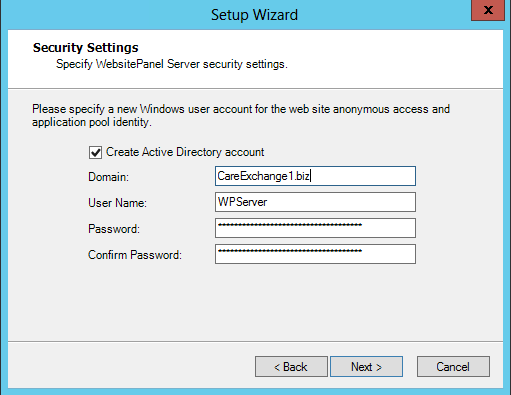Click the Password input field

315,228
